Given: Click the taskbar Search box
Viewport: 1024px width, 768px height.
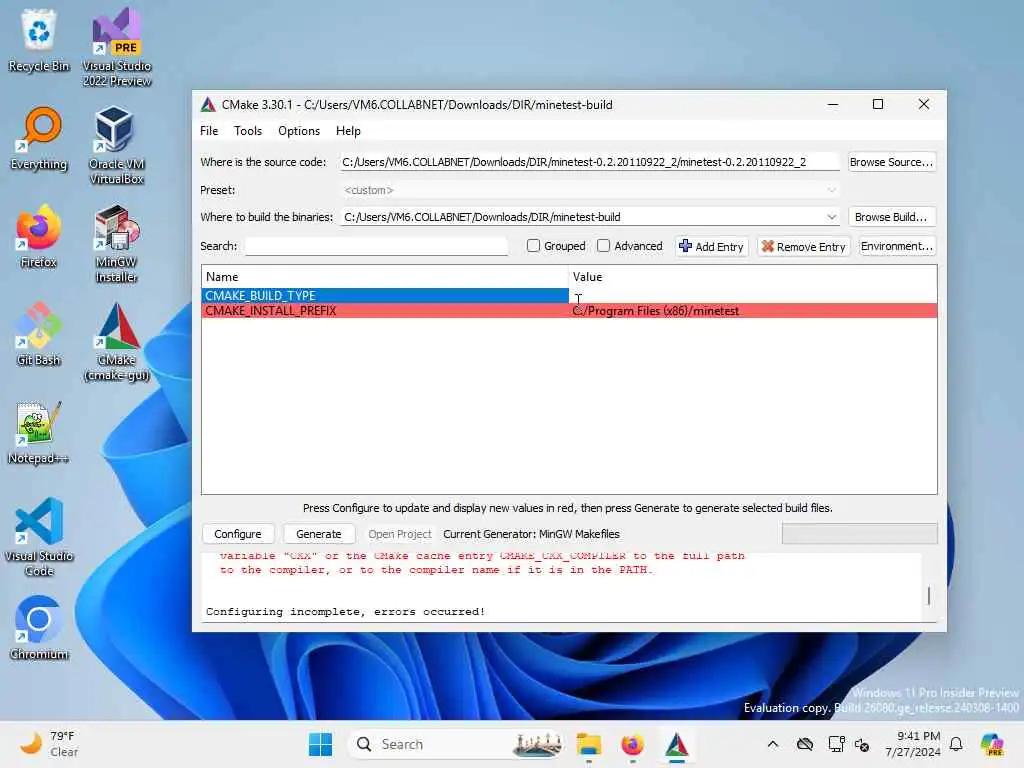Looking at the screenshot, I should tap(456, 744).
